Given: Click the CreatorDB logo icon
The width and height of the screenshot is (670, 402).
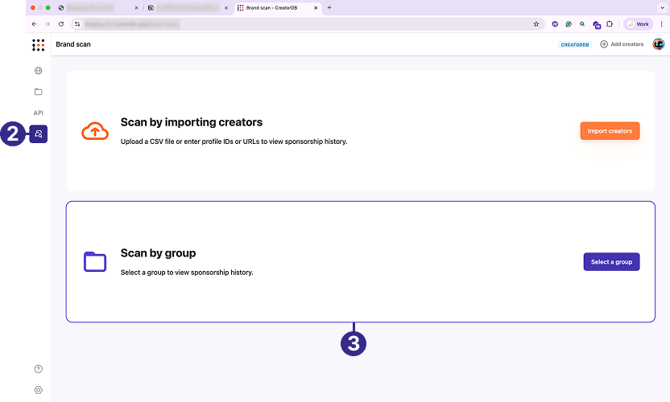Looking at the screenshot, I should pyautogui.click(x=38, y=45).
